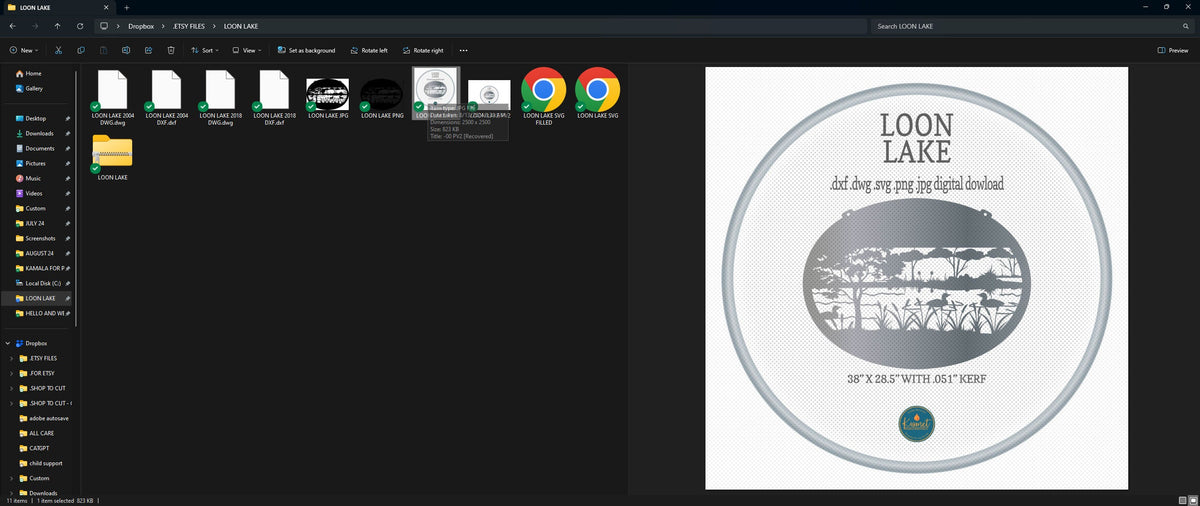Screen dimensions: 1200x506
Task: Click Rotate right button
Action: tap(422, 50)
